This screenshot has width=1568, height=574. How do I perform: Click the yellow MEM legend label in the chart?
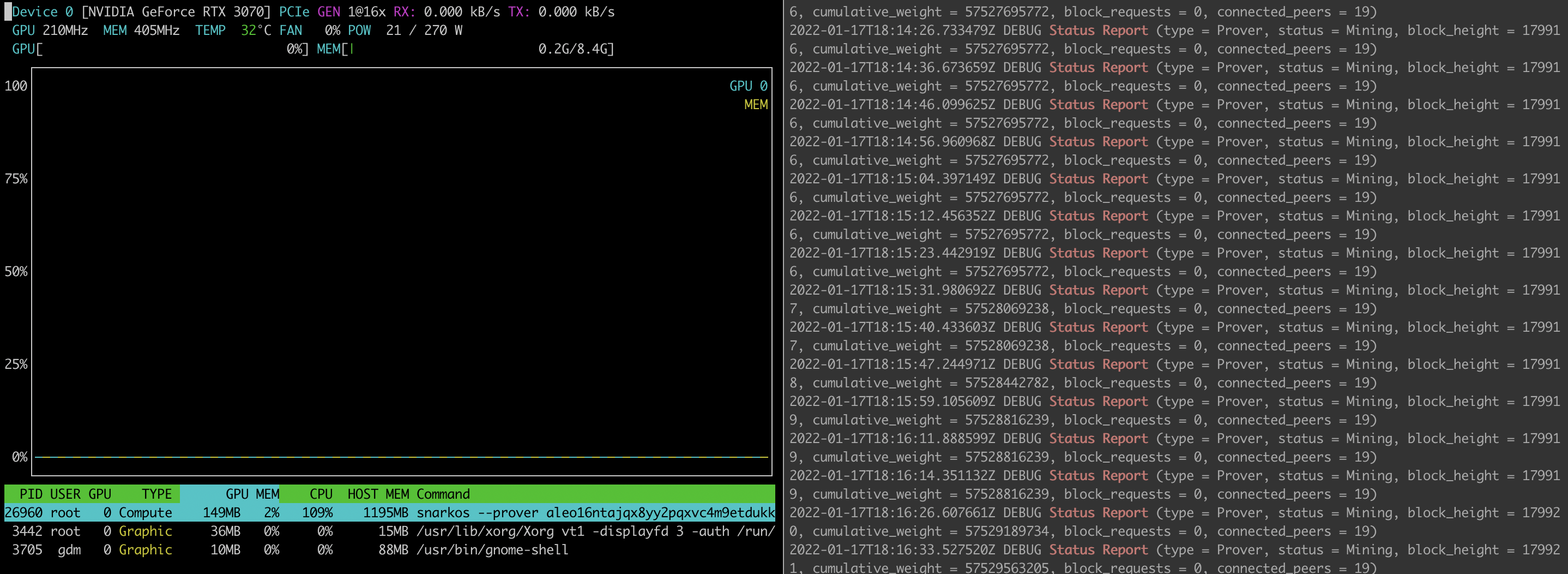[756, 105]
